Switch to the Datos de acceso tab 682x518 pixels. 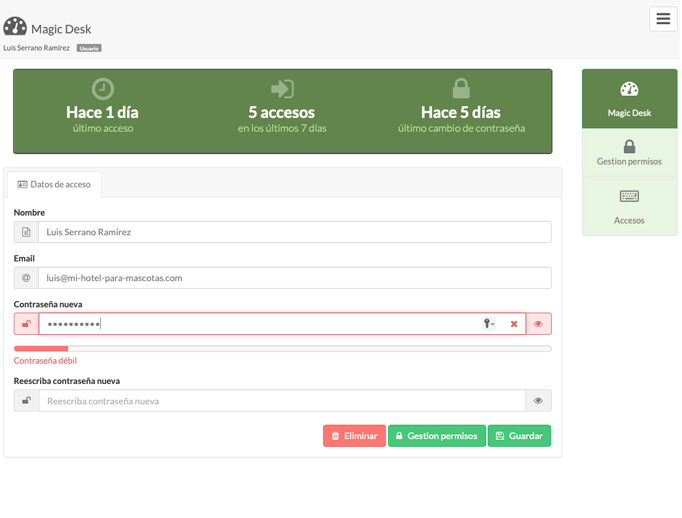(x=54, y=184)
